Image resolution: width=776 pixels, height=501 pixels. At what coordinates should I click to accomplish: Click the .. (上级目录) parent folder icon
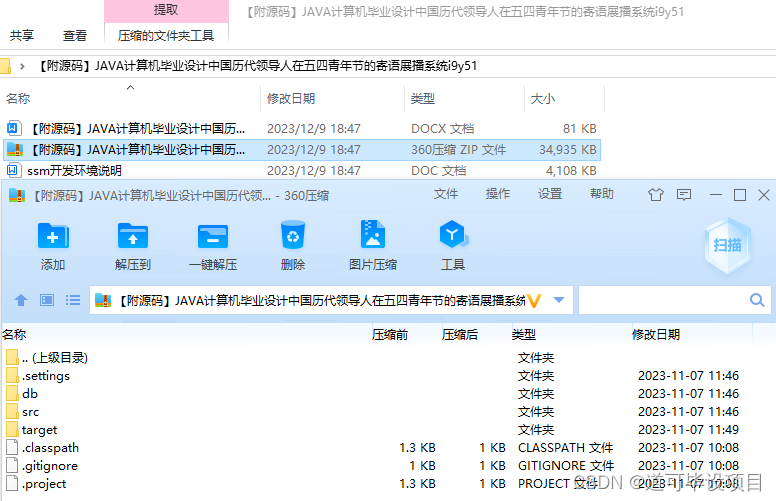click(x=13, y=357)
